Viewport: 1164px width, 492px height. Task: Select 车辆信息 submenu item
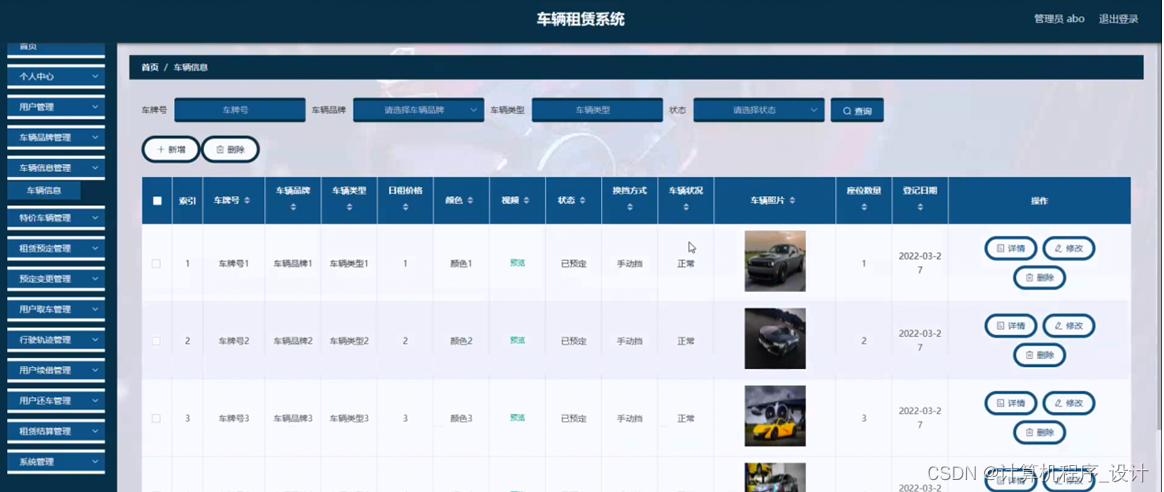pyautogui.click(x=44, y=191)
